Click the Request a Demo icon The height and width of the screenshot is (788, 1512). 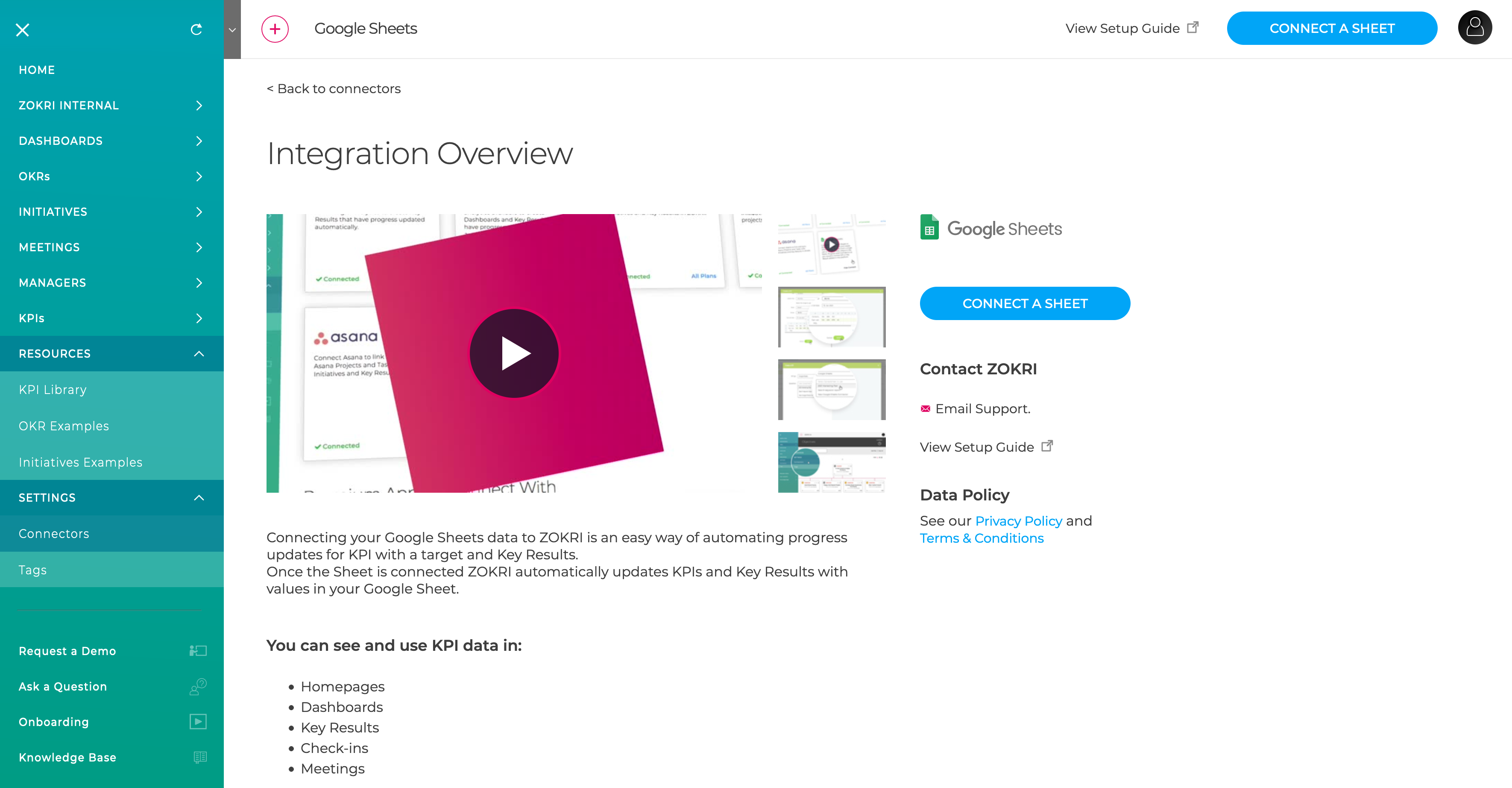198,650
